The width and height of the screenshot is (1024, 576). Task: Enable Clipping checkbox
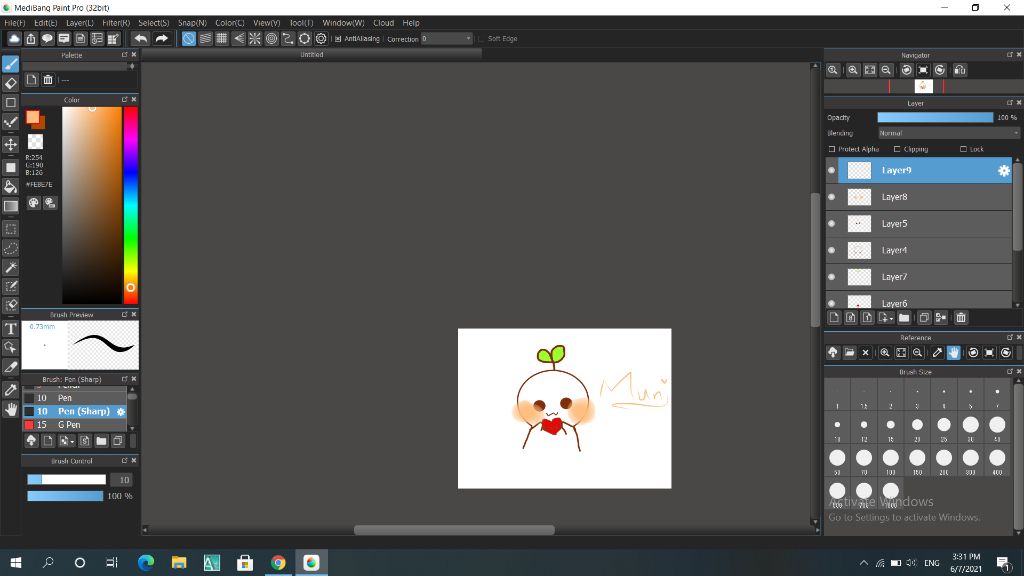click(897, 149)
